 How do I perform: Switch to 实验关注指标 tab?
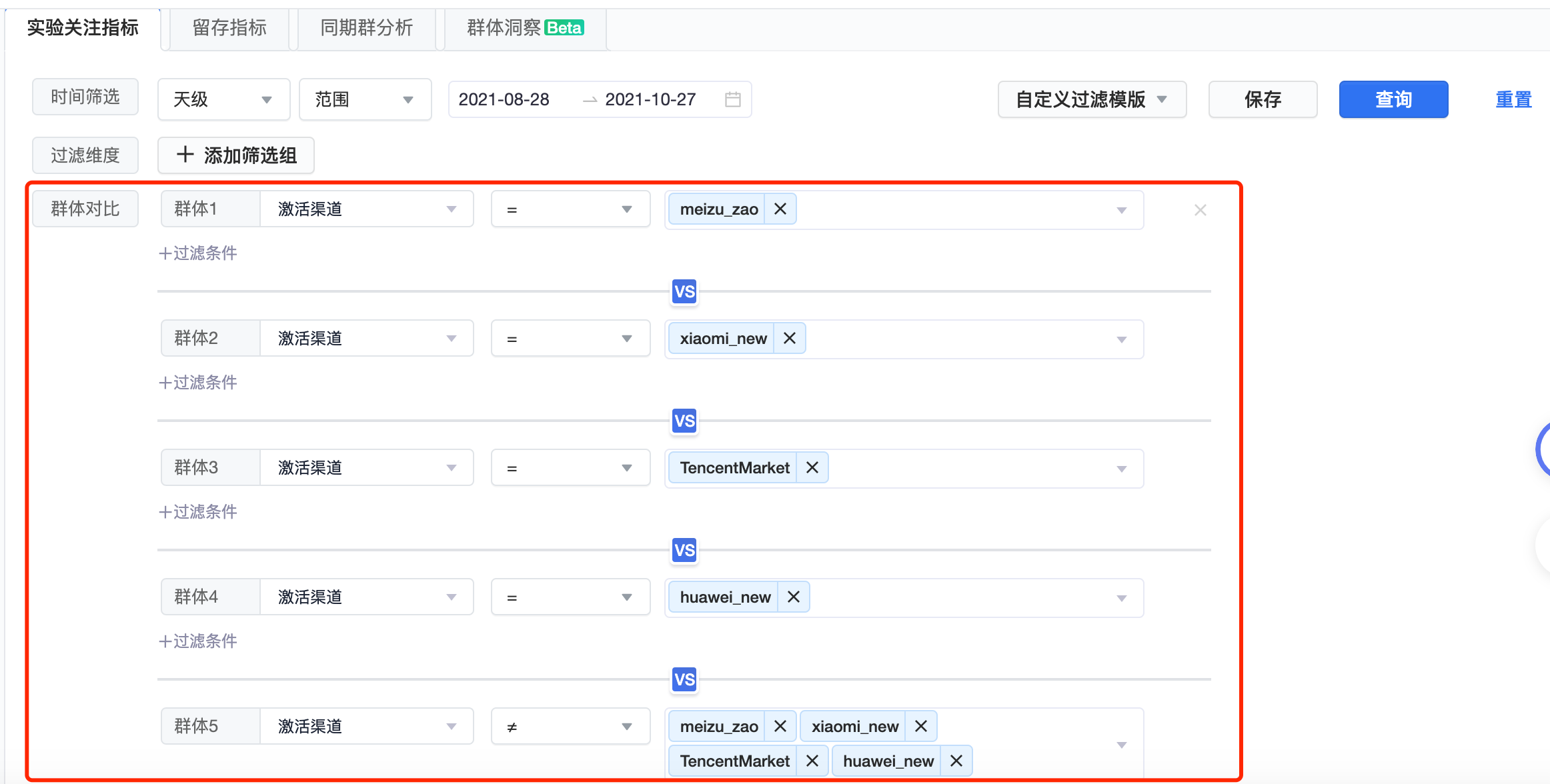[83, 28]
